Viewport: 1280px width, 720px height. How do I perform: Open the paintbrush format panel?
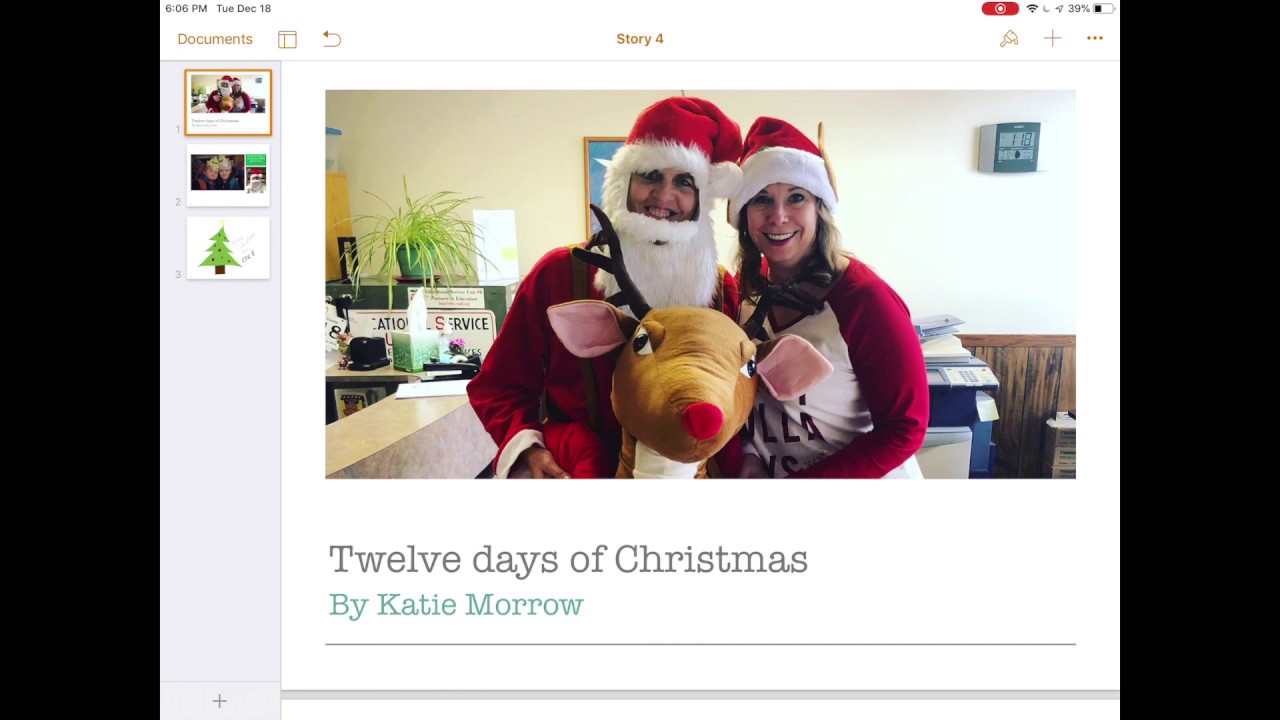(1009, 38)
